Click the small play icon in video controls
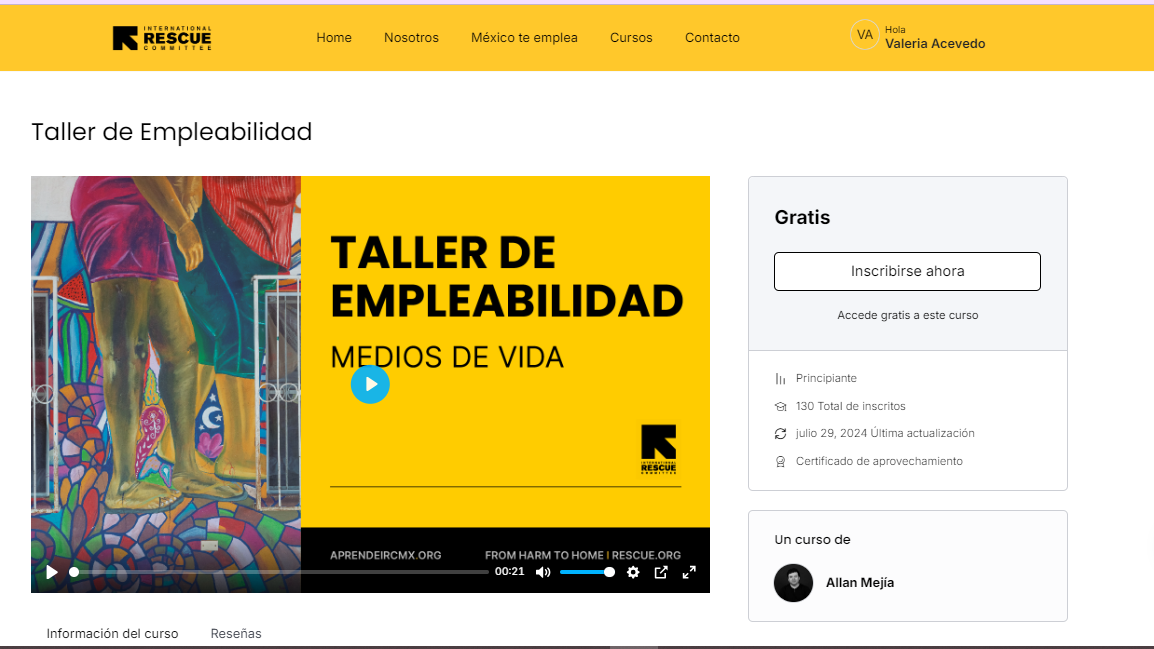The image size is (1154, 649). (52, 572)
